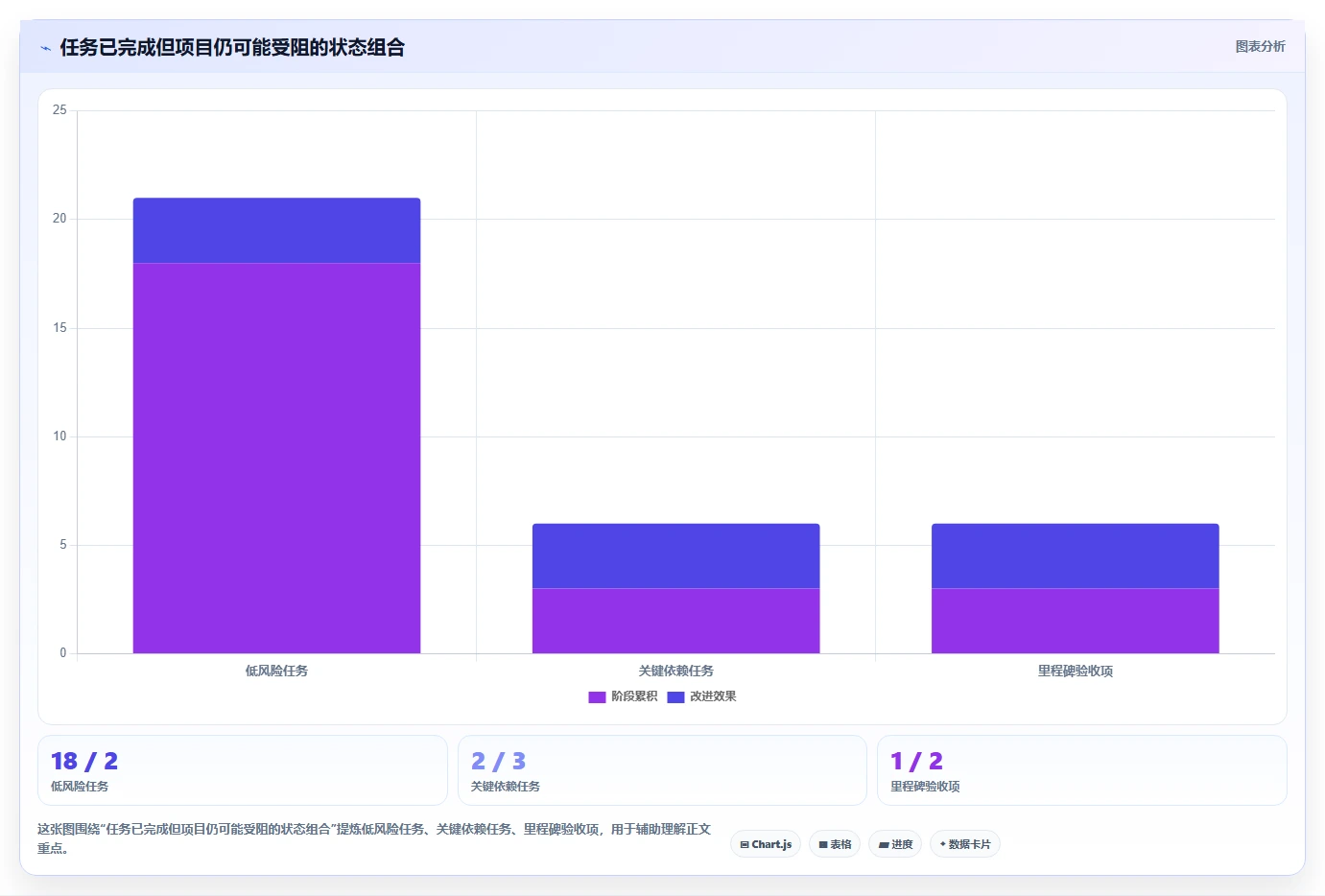The width and height of the screenshot is (1325, 896).
Task: Click the blue 改进效果 legend color box
Action: [x=675, y=696]
